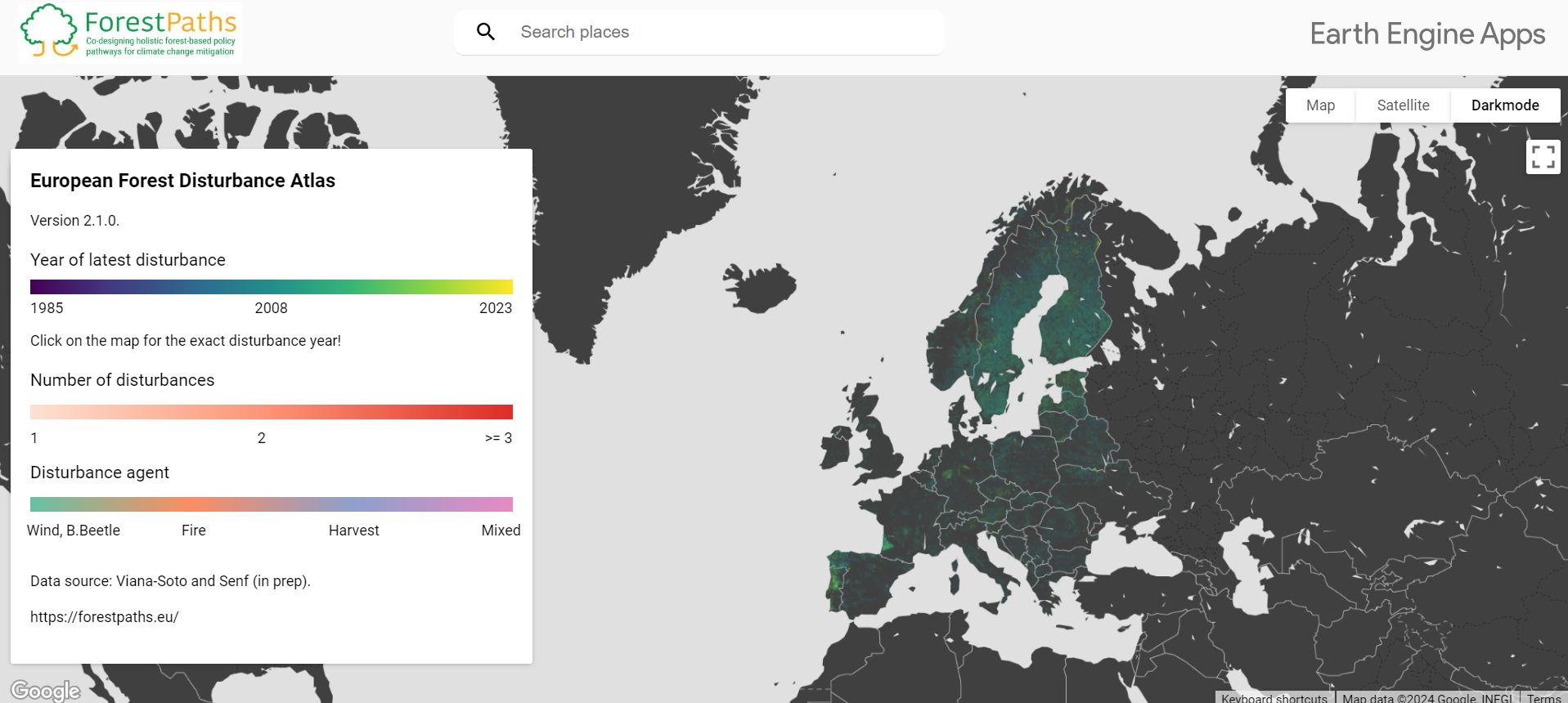Click the Earth Engine Apps title
This screenshot has width=1568, height=703.
[1427, 34]
